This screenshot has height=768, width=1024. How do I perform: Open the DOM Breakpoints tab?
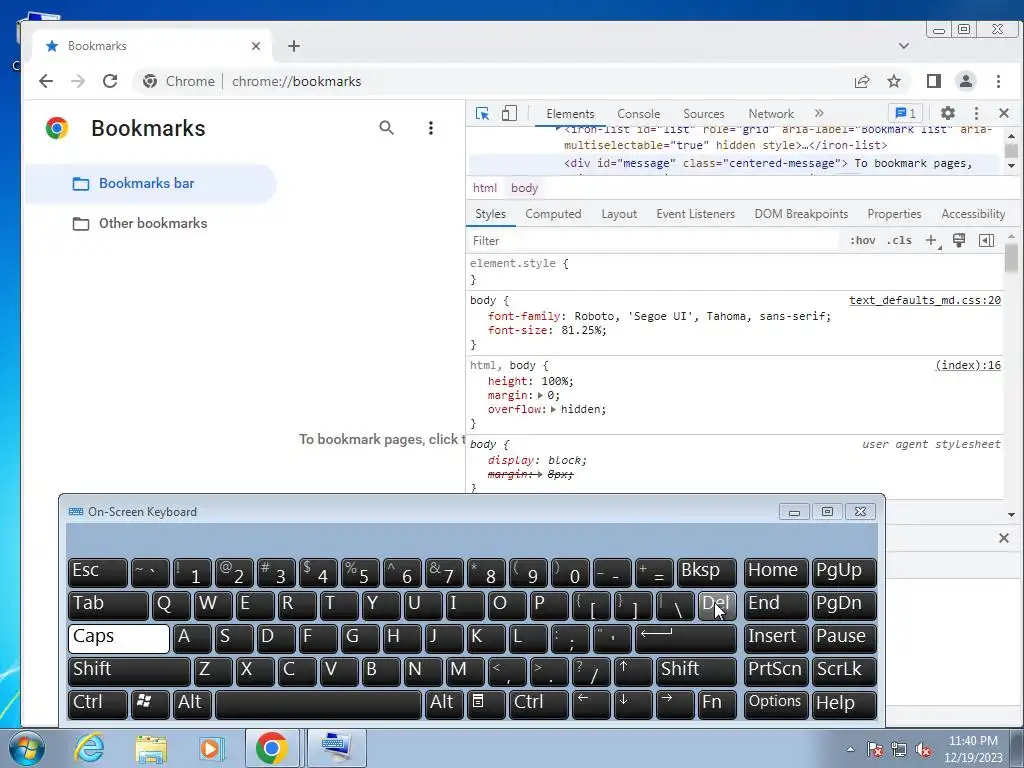(x=801, y=214)
